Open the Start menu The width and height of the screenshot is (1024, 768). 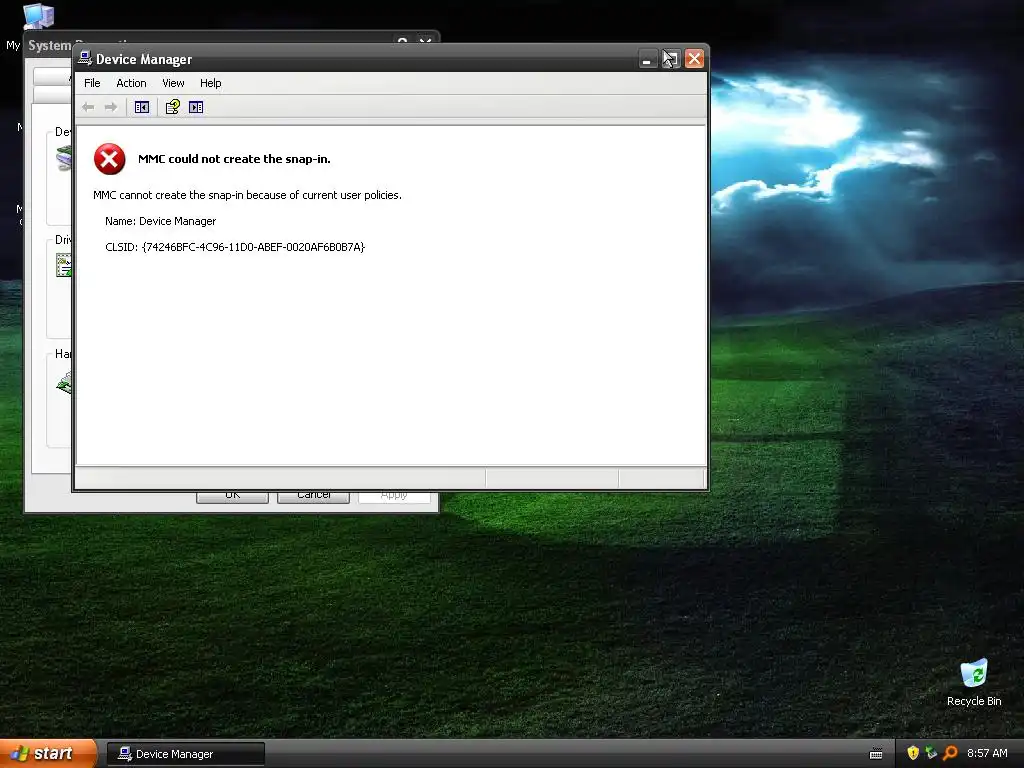pos(48,754)
